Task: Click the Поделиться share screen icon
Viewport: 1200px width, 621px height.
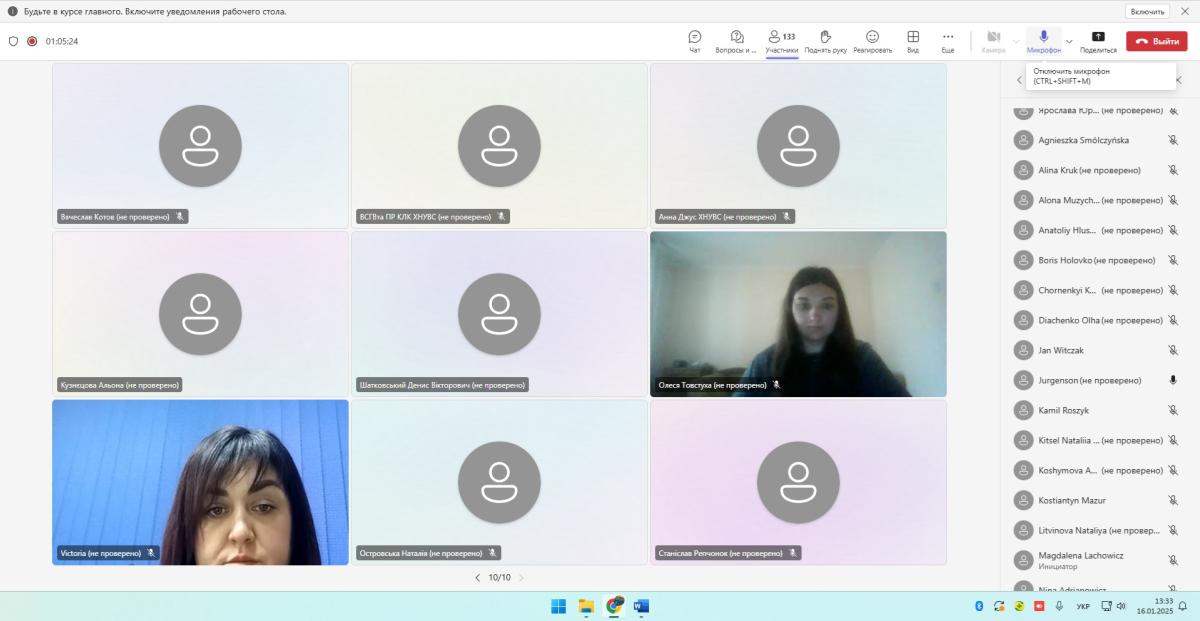Action: click(x=1098, y=37)
